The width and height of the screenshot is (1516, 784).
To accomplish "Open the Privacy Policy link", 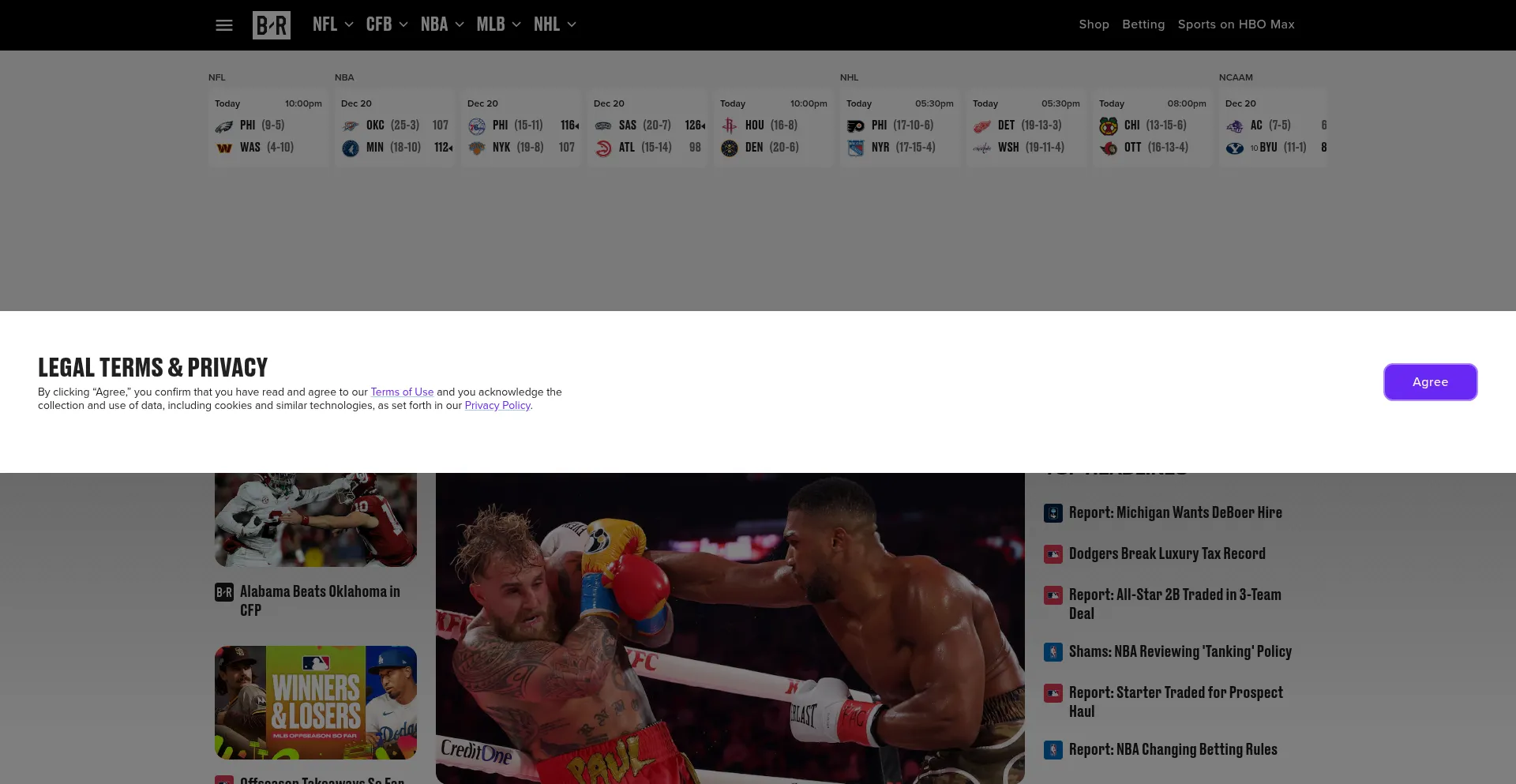I will [x=497, y=405].
